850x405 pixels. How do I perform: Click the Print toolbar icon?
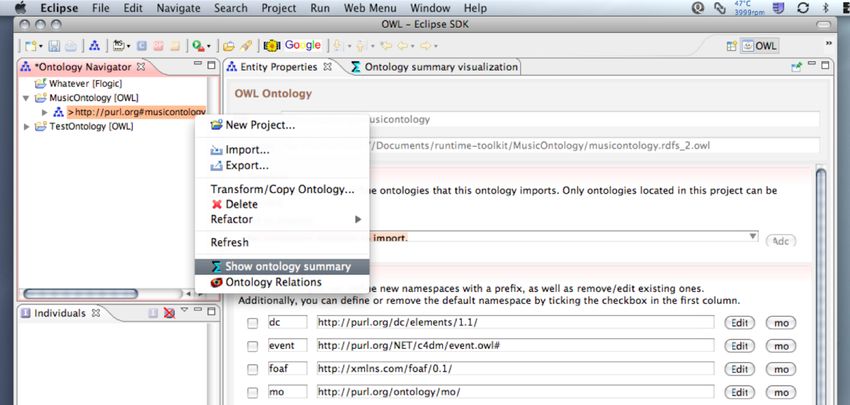[71, 46]
